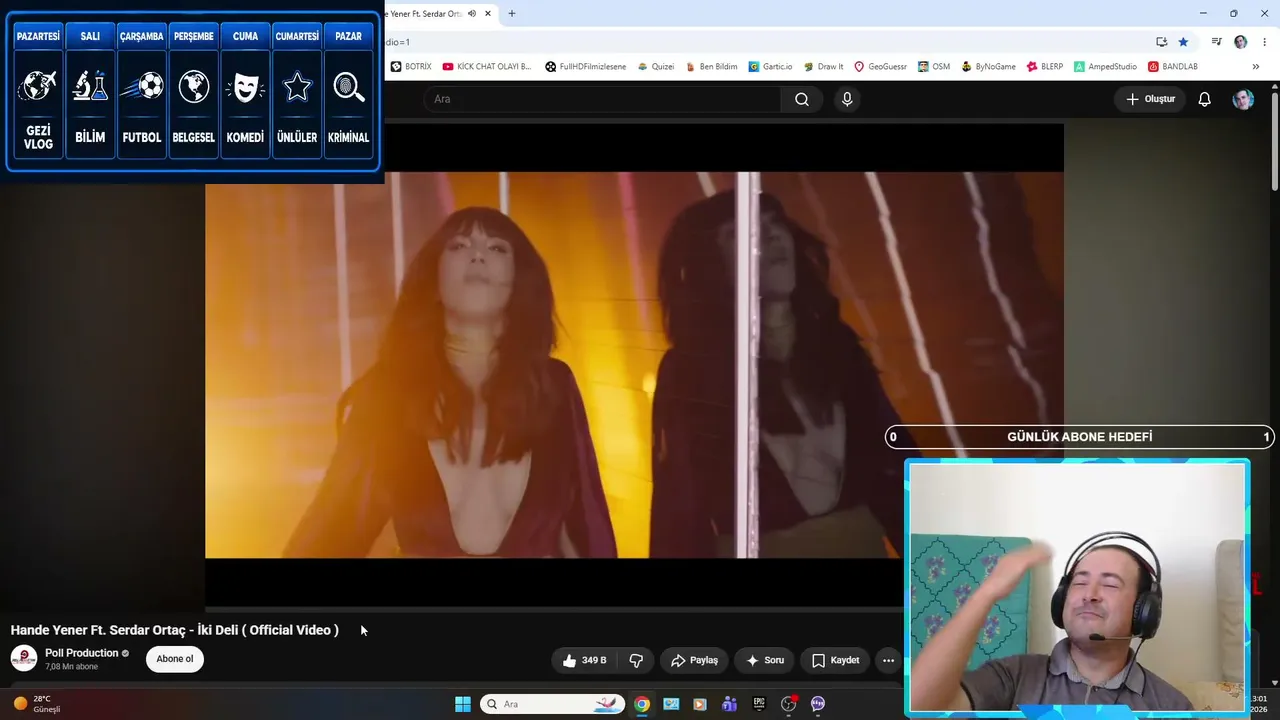Open the Poll Production channel avatar

click(x=24, y=659)
